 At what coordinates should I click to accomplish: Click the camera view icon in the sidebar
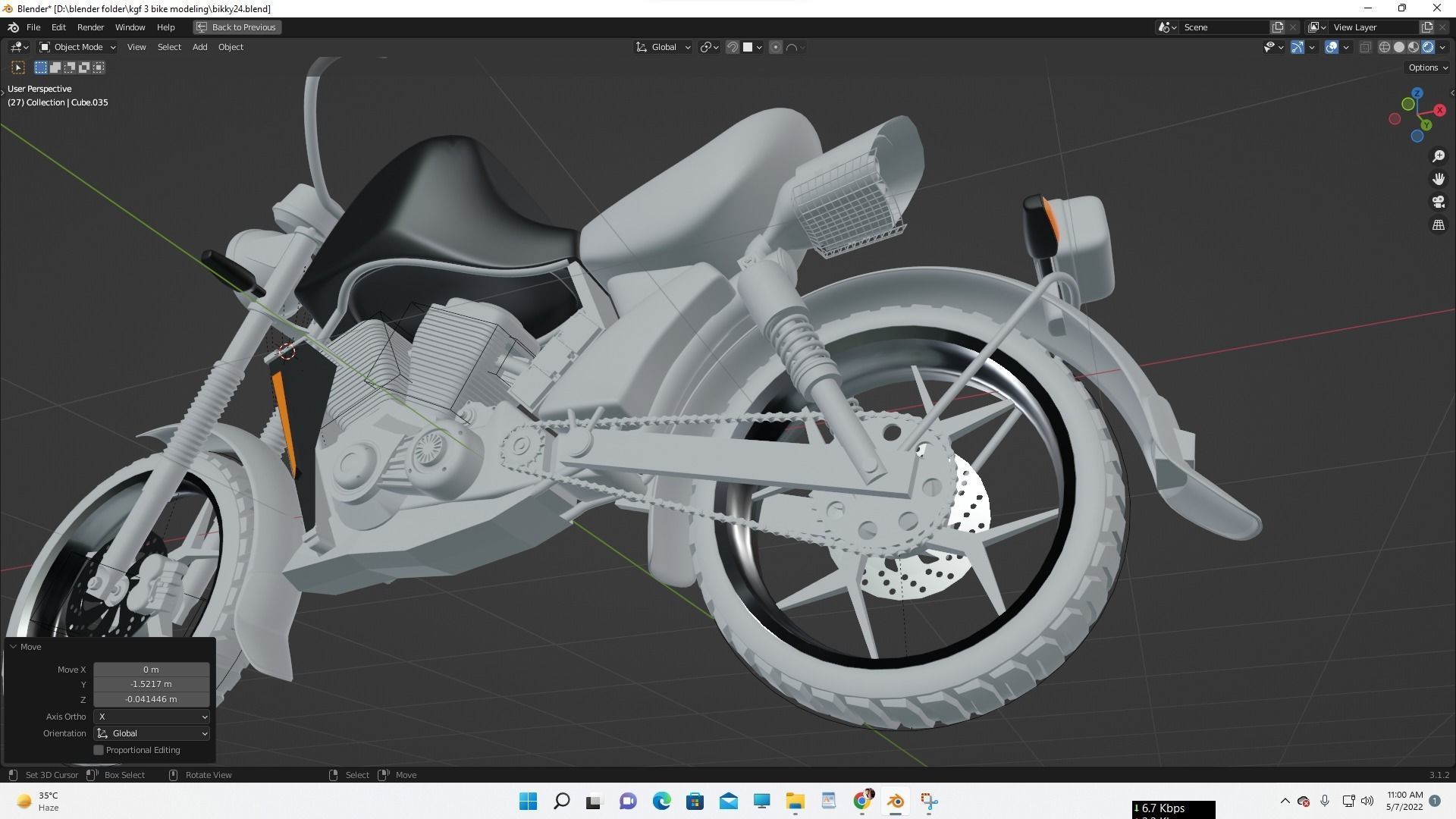pyautogui.click(x=1439, y=201)
